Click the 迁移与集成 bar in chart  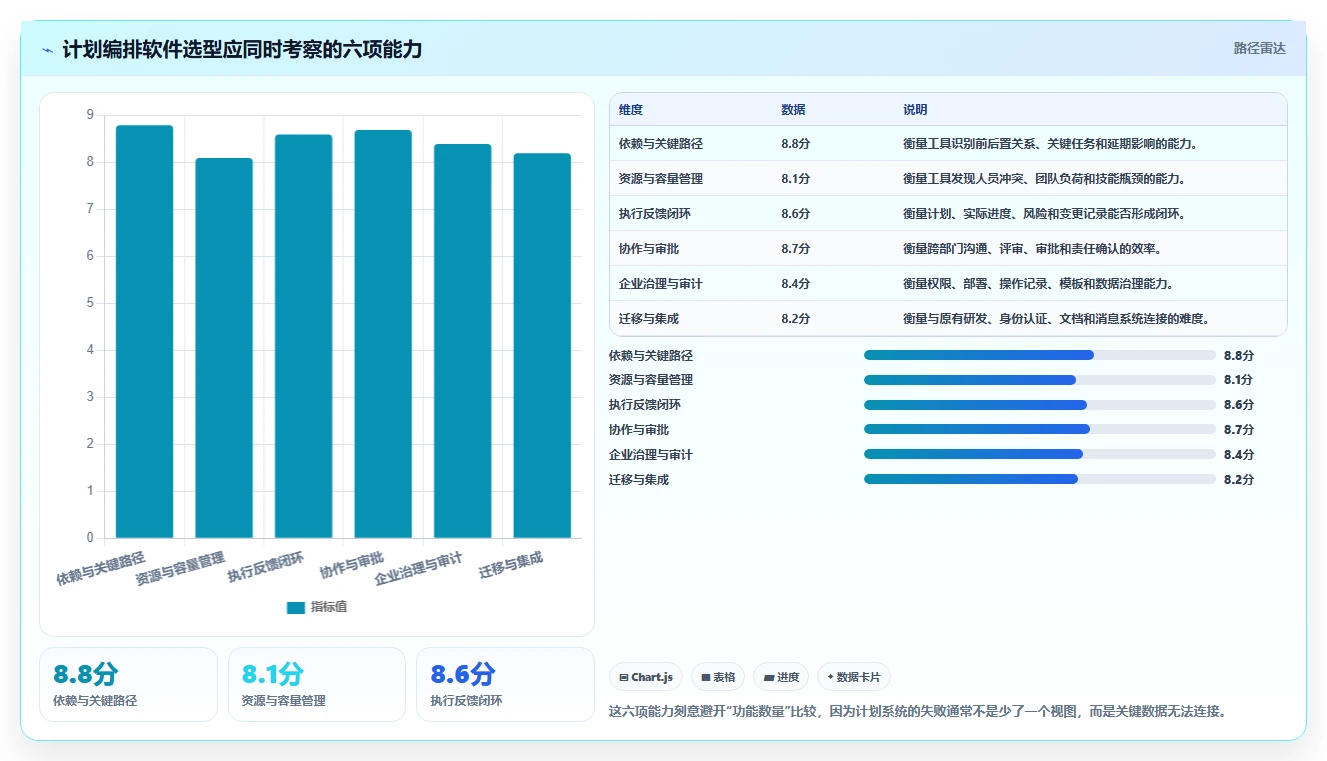pyautogui.click(x=542, y=346)
